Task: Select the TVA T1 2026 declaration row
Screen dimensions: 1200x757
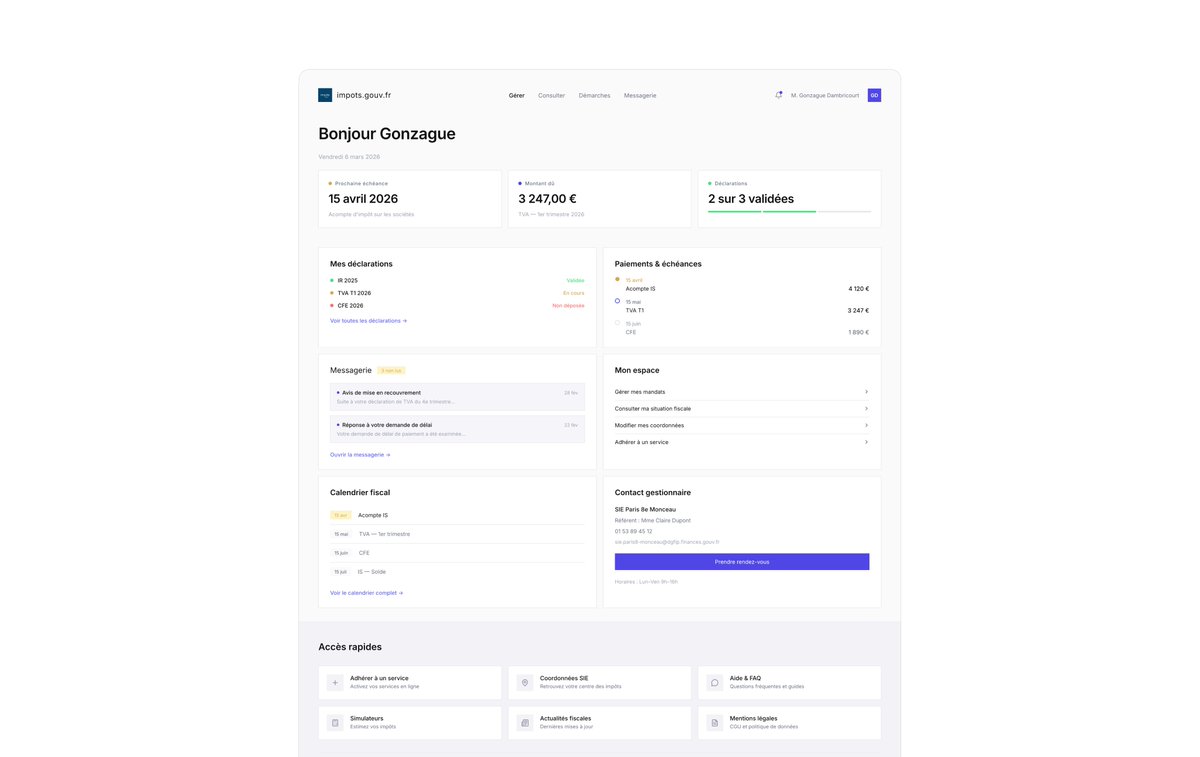Action: pos(457,293)
